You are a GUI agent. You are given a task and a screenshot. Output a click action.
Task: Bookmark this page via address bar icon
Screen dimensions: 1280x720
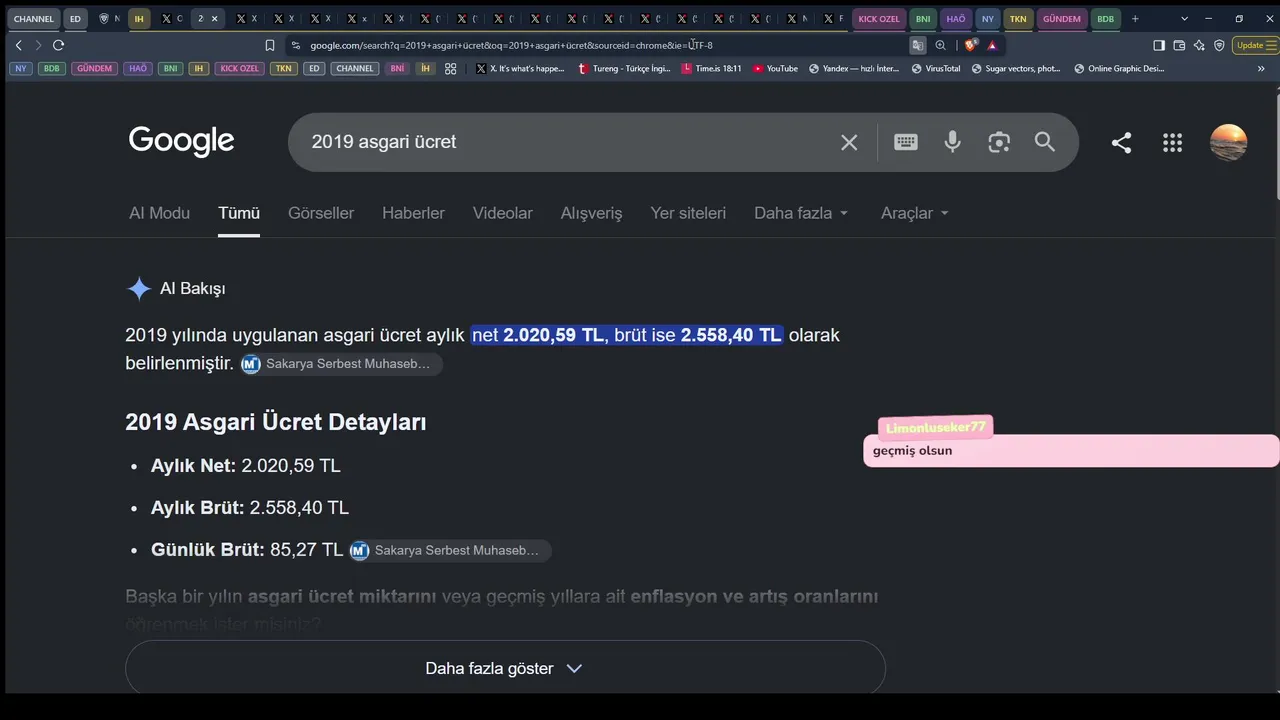(x=270, y=45)
